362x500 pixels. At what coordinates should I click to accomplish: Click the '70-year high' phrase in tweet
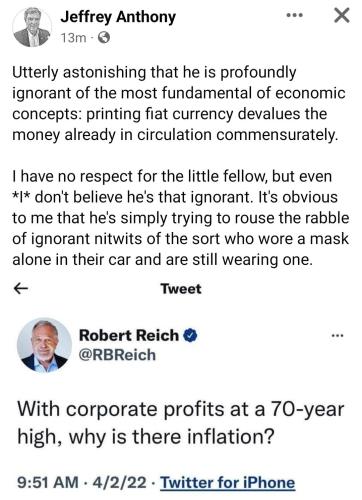[180, 423]
